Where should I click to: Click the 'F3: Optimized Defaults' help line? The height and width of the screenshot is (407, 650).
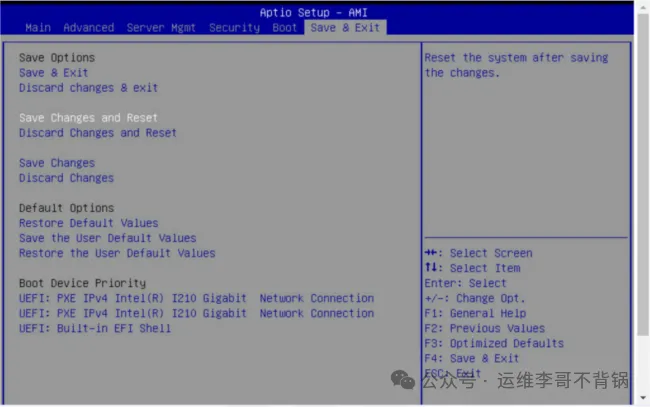point(494,344)
